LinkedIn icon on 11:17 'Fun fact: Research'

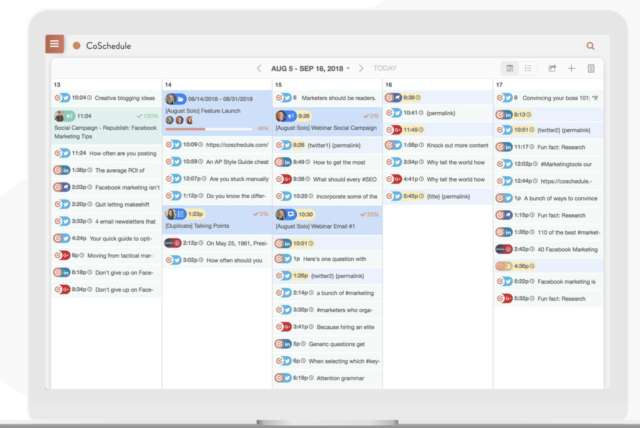pos(508,147)
